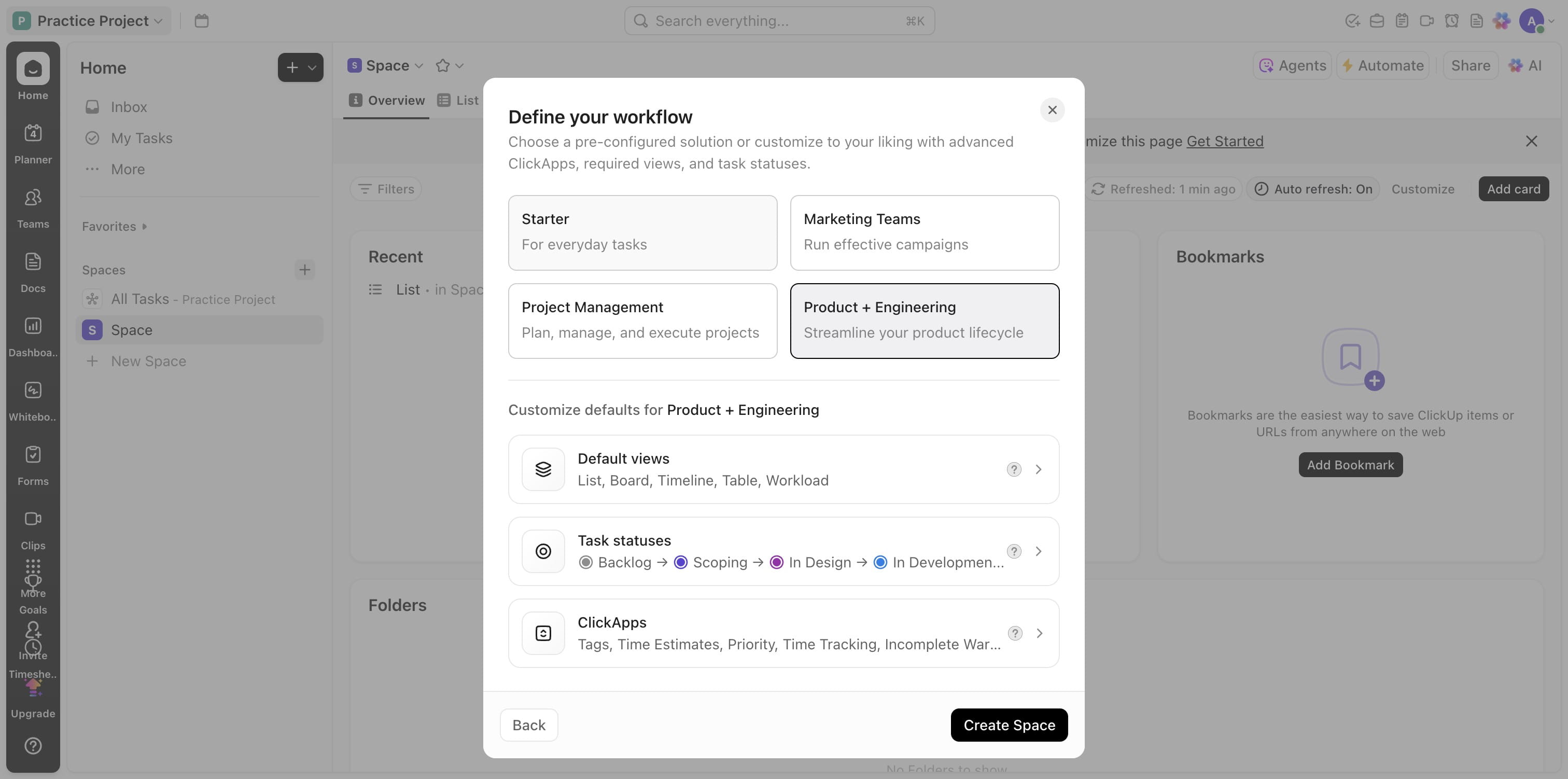1568x779 pixels.
Task: Open Dashboards sidebar icon
Action: pos(33,336)
